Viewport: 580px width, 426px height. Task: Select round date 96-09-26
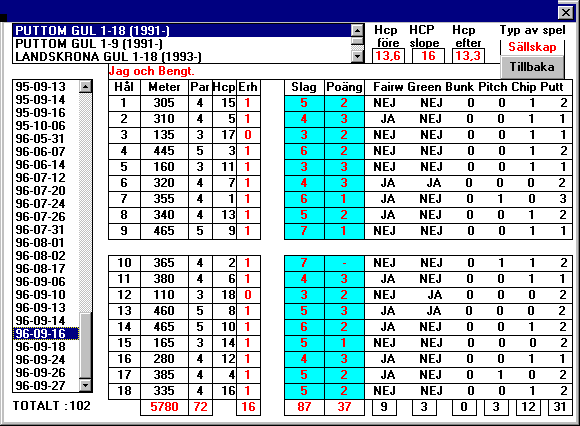click(46, 372)
